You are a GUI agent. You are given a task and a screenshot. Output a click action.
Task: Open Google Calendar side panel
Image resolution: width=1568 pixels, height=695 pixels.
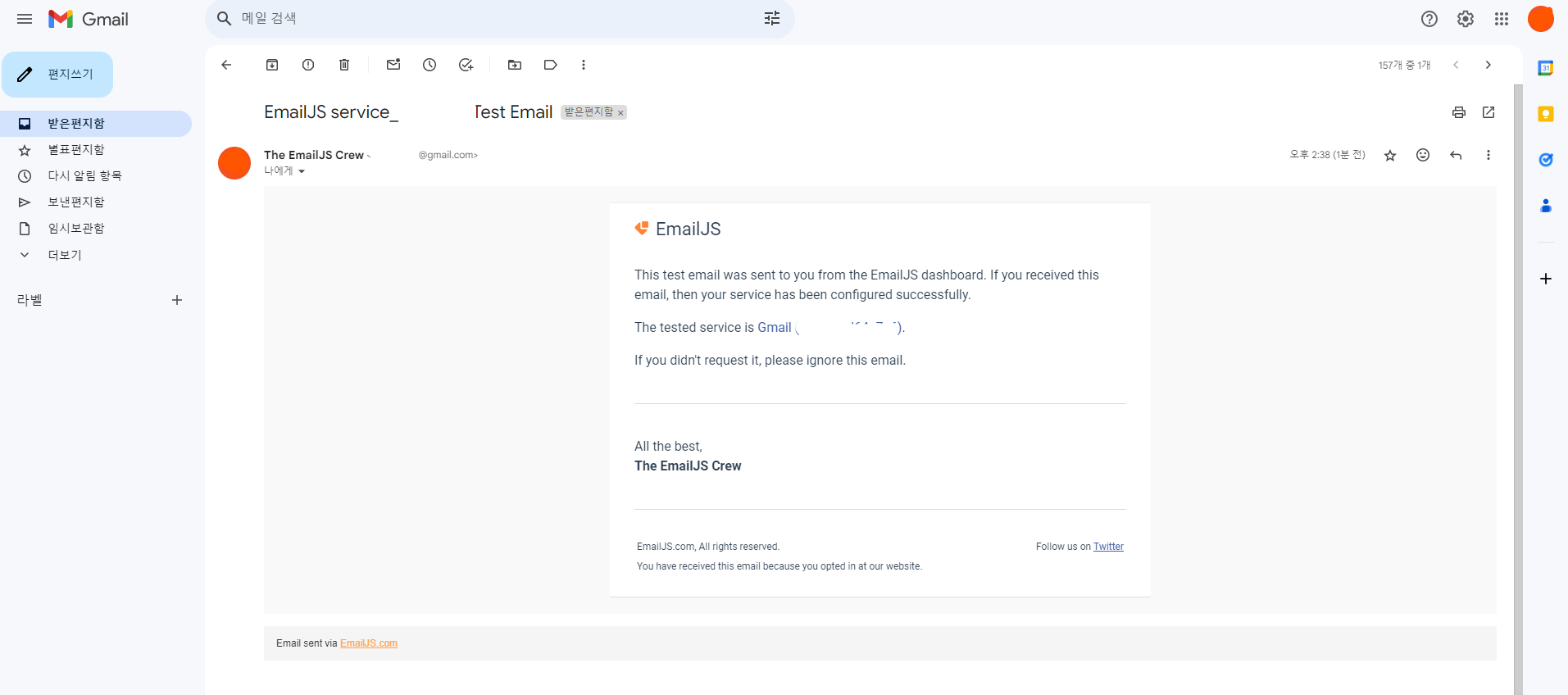click(1546, 68)
